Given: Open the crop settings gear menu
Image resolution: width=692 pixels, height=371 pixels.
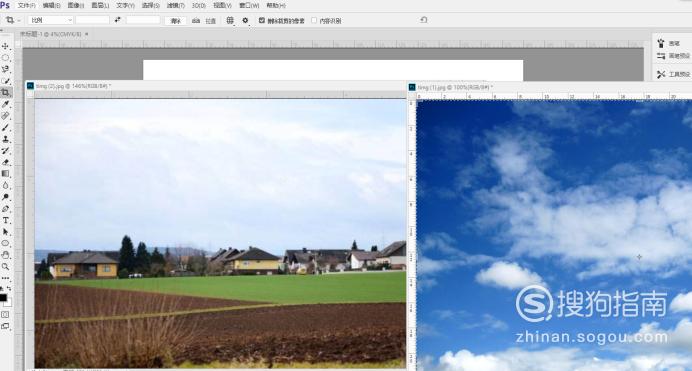Looking at the screenshot, I should coord(245,20).
